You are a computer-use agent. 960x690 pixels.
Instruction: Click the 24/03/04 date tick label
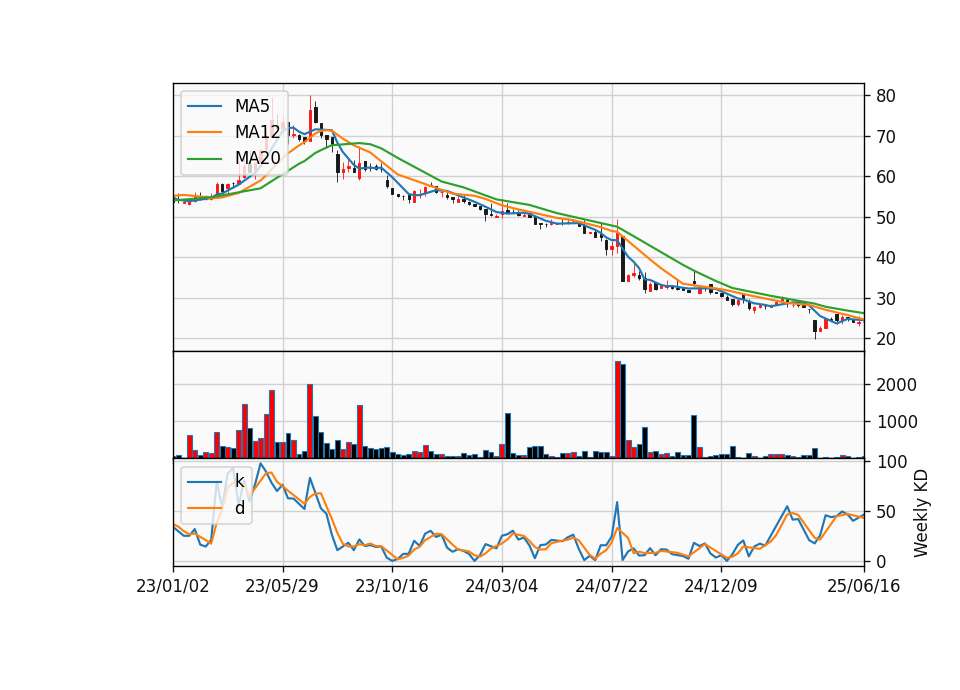[501, 586]
